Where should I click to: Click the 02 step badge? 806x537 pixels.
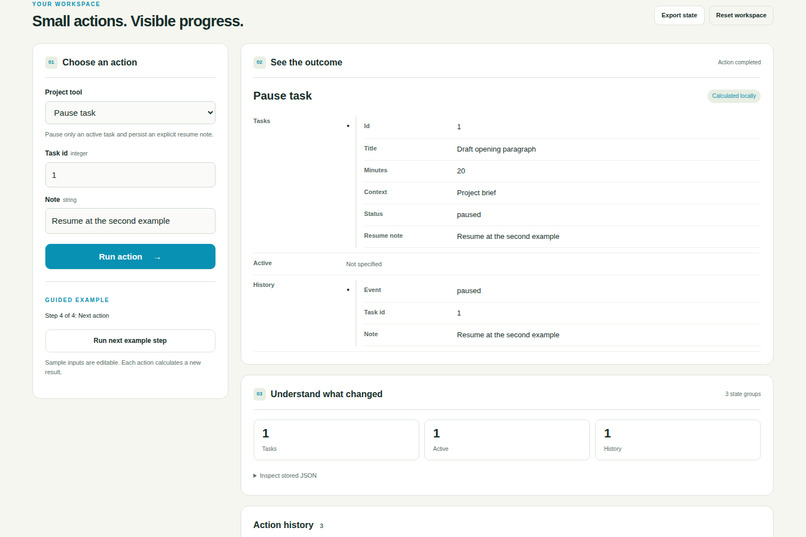(259, 62)
